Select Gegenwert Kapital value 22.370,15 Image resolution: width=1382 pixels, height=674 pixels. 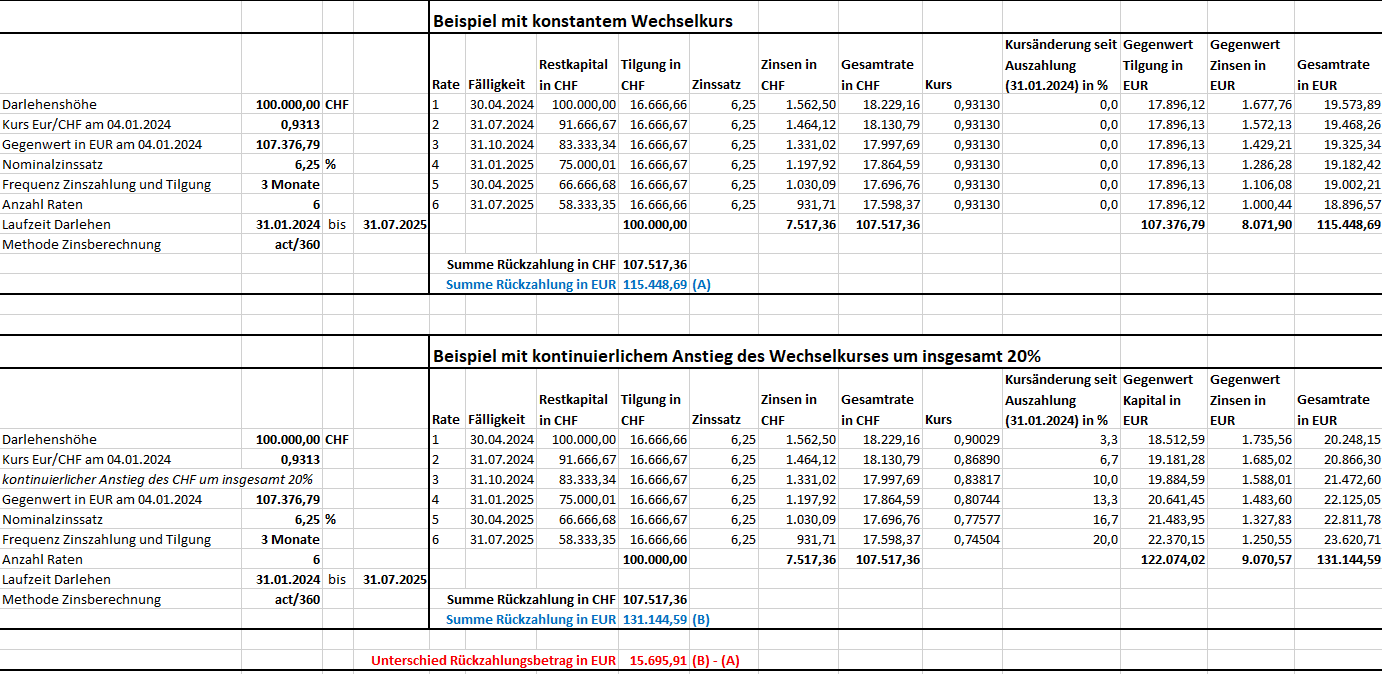tap(1177, 539)
